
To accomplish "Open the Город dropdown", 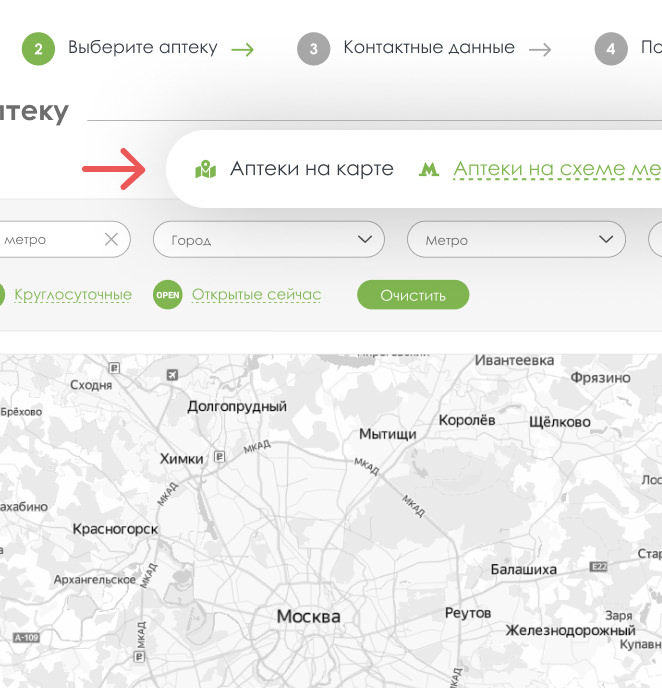I will click(x=268, y=240).
